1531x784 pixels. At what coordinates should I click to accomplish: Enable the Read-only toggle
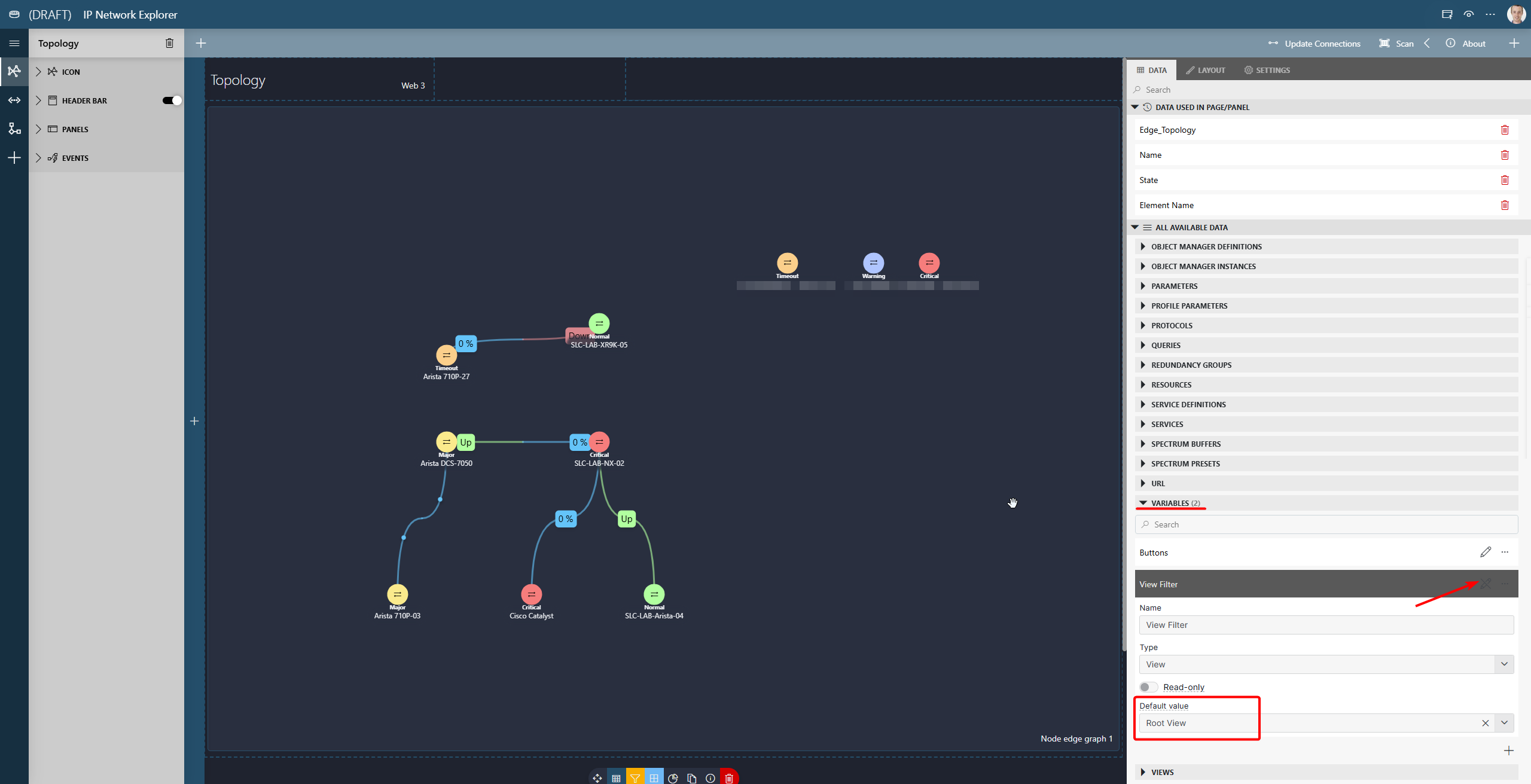coord(1148,687)
